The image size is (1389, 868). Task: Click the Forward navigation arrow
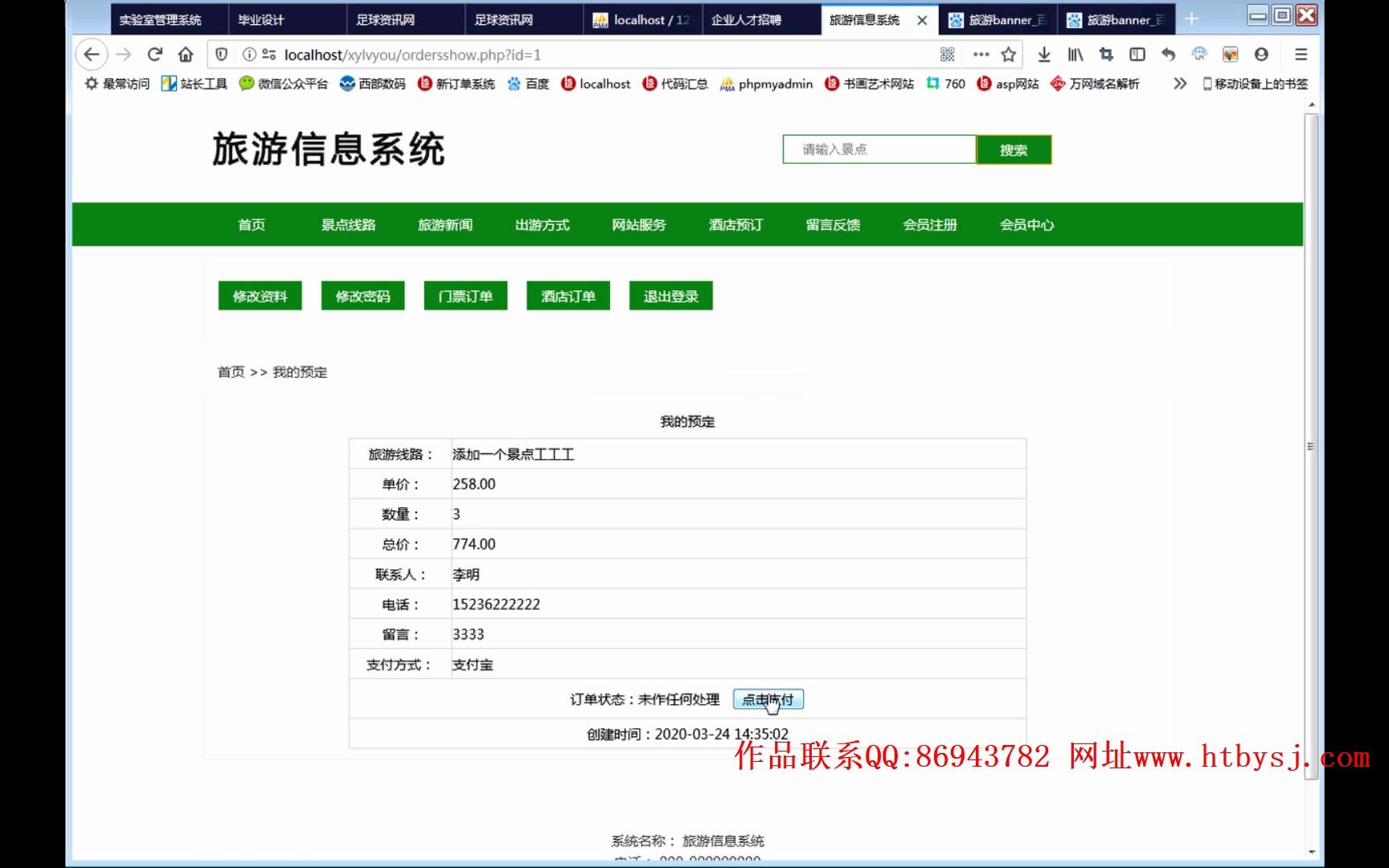(x=124, y=55)
